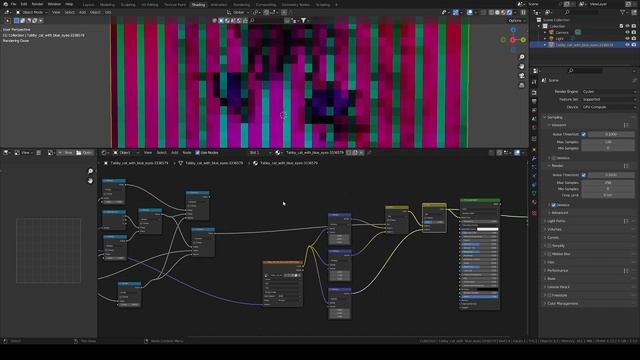Hide the Light in the outliner
Viewport: 640px width, 360px height.
click(627, 38)
